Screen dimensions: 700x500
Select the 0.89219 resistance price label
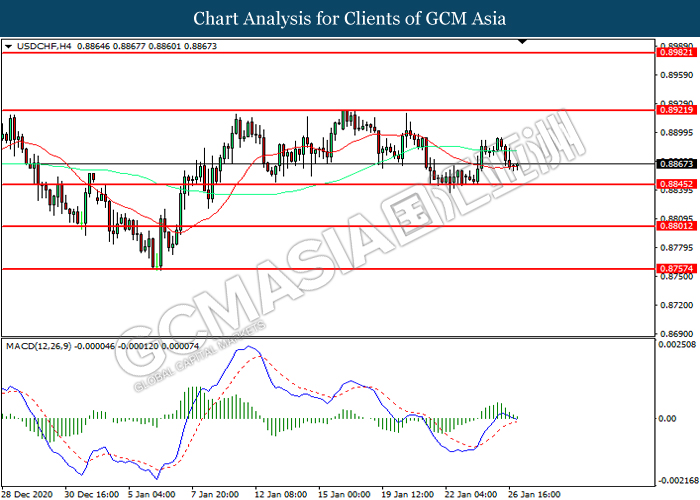[x=677, y=110]
